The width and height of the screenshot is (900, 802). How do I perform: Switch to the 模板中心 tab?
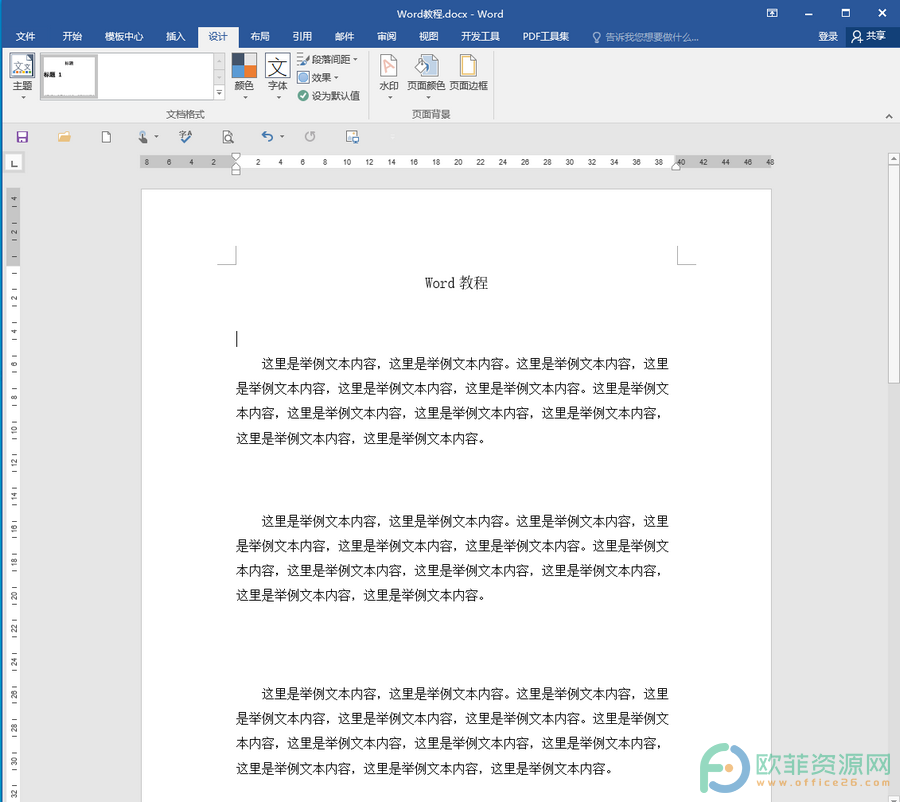124,37
